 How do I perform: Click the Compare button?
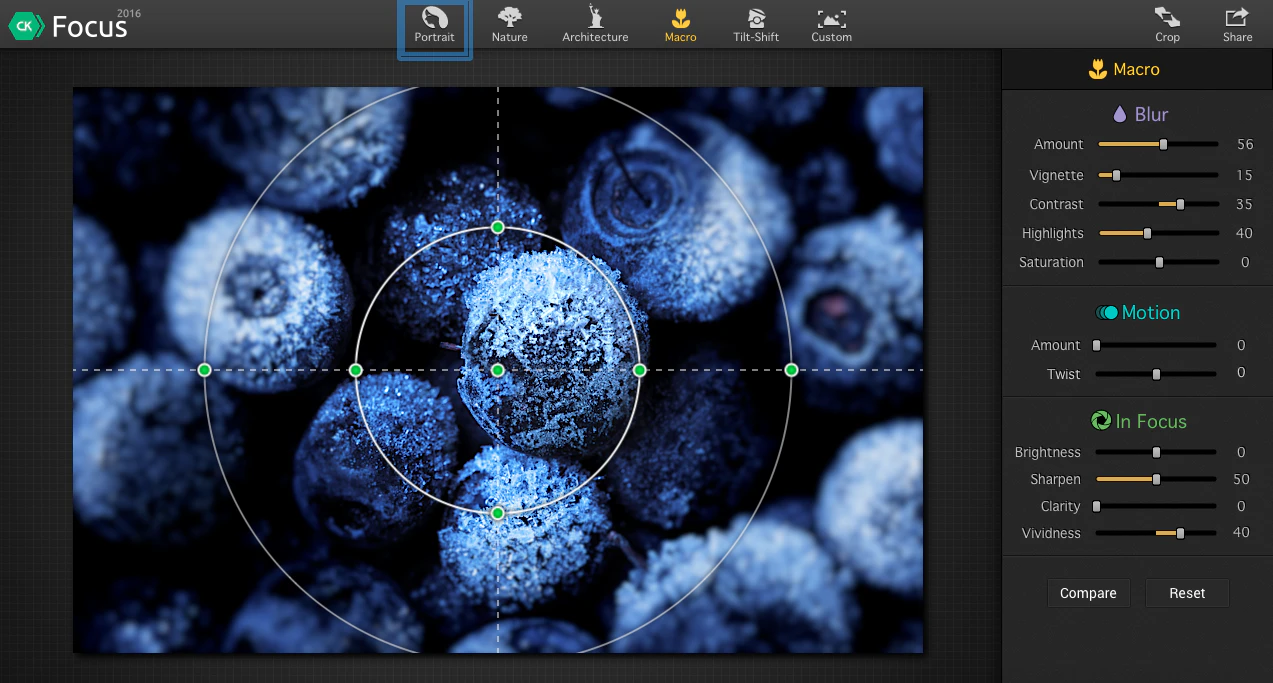click(x=1088, y=593)
